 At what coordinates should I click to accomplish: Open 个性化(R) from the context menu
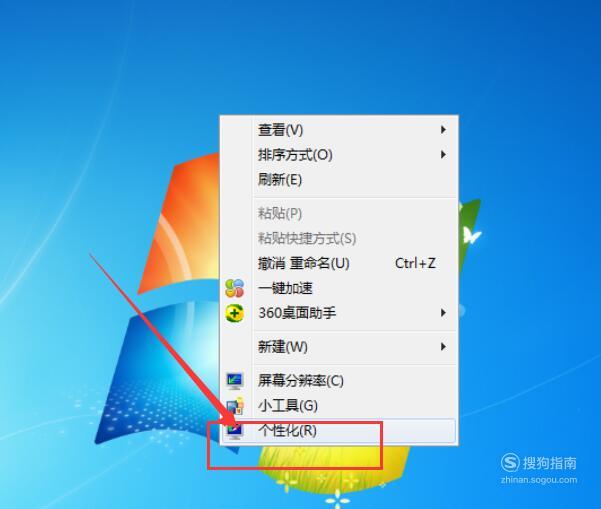[x=339, y=431]
